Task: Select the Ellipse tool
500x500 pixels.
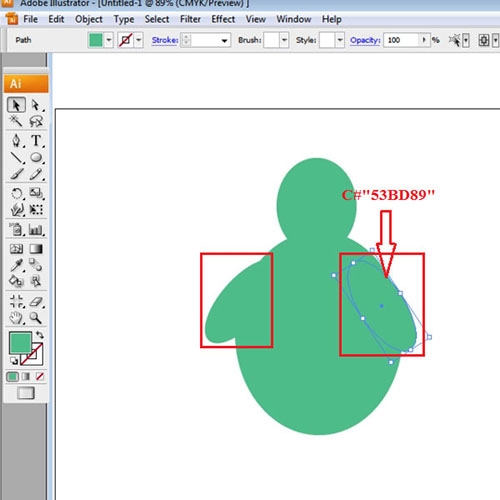Action: click(x=36, y=157)
